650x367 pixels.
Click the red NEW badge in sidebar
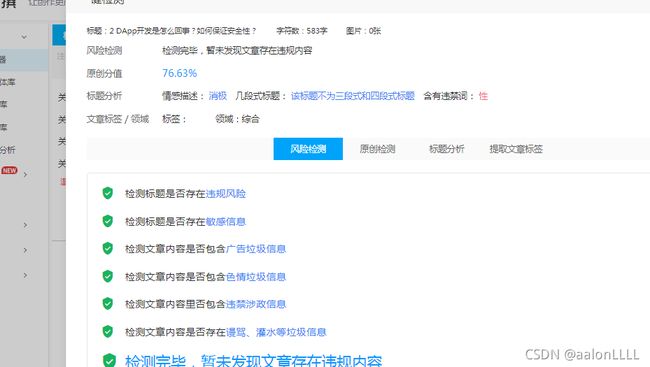click(x=9, y=170)
